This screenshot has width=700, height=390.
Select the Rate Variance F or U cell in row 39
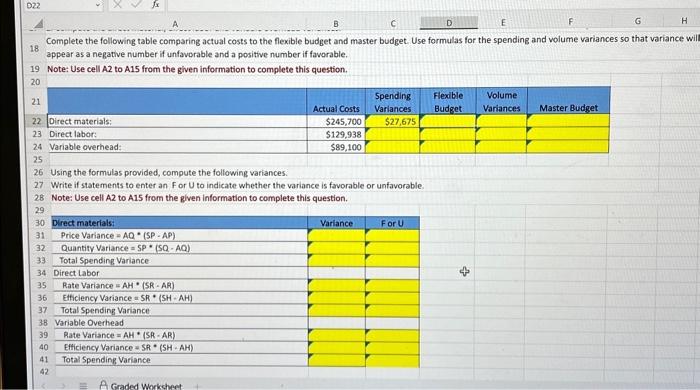point(392,335)
